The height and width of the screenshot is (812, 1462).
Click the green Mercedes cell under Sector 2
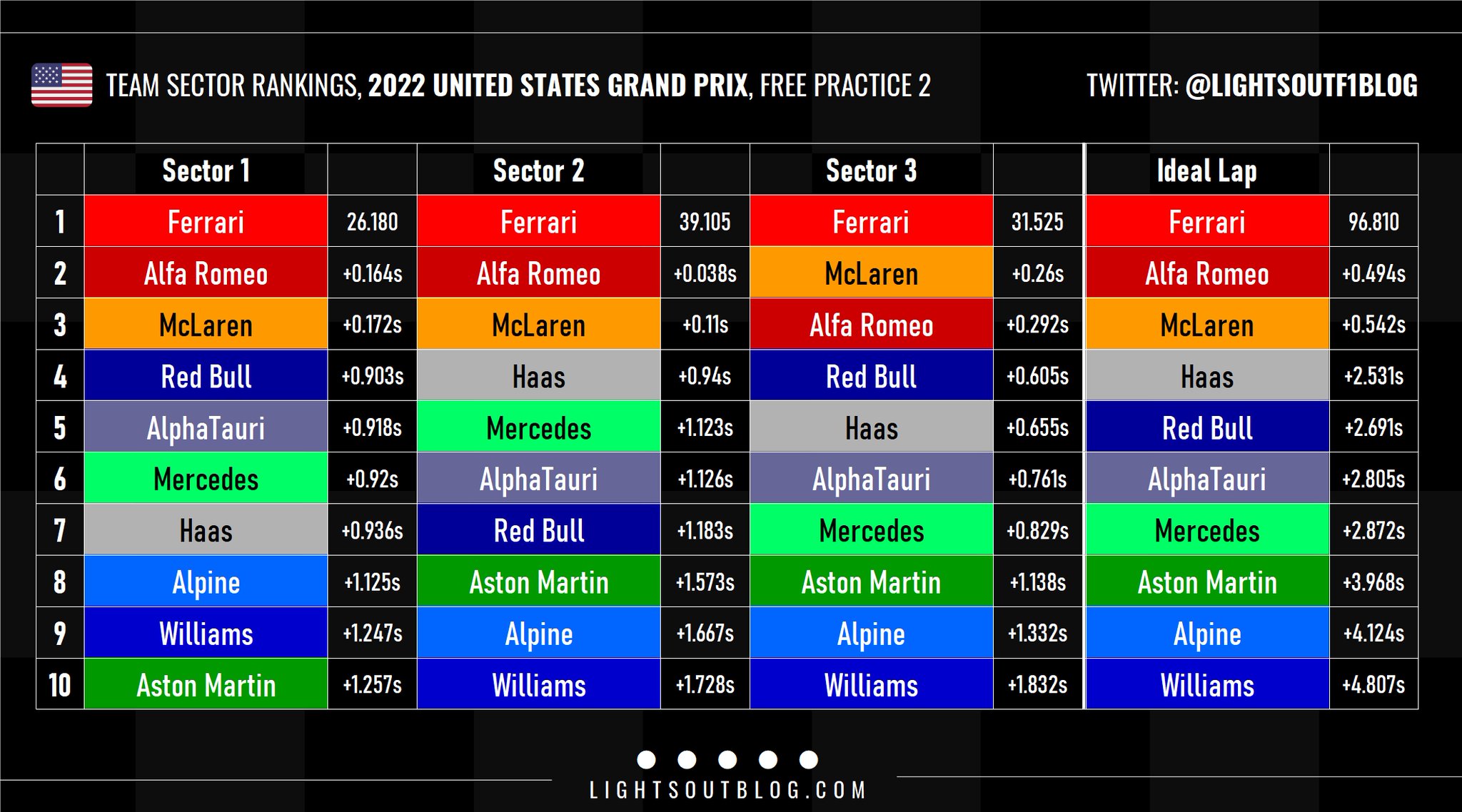coord(538,428)
